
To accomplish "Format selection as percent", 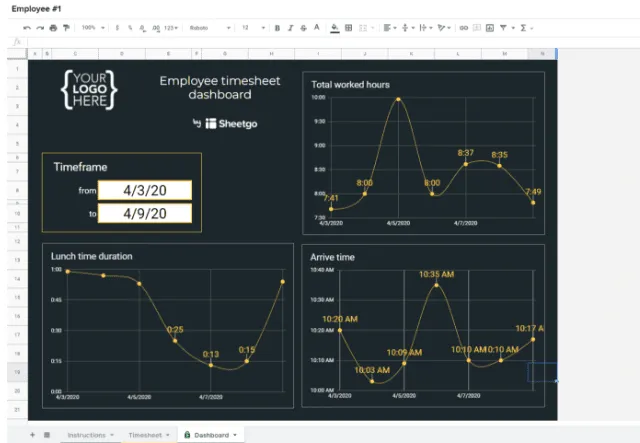I will click(x=130, y=28).
